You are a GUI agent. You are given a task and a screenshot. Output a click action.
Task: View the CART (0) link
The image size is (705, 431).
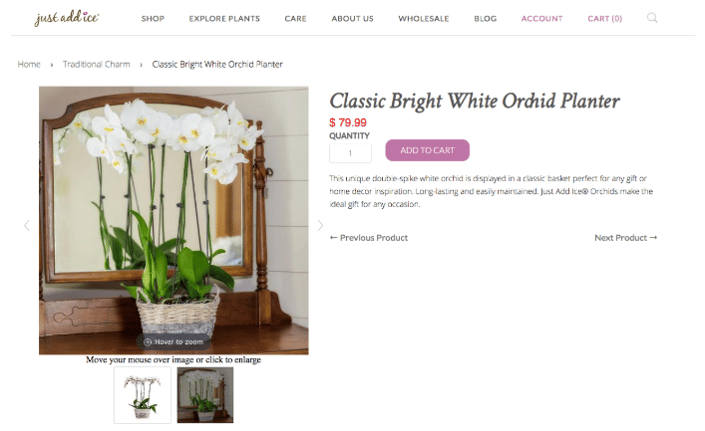[605, 19]
